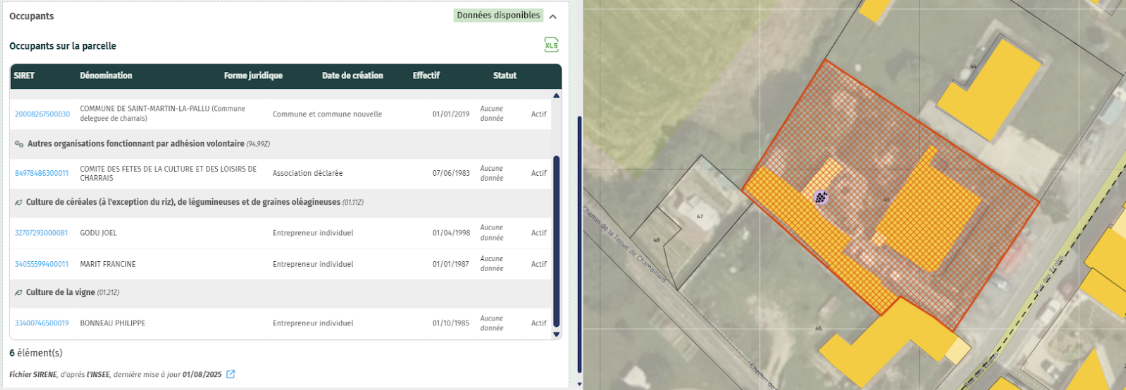Sort by Effectif column header
This screenshot has height=390, width=1126.
coord(426,75)
